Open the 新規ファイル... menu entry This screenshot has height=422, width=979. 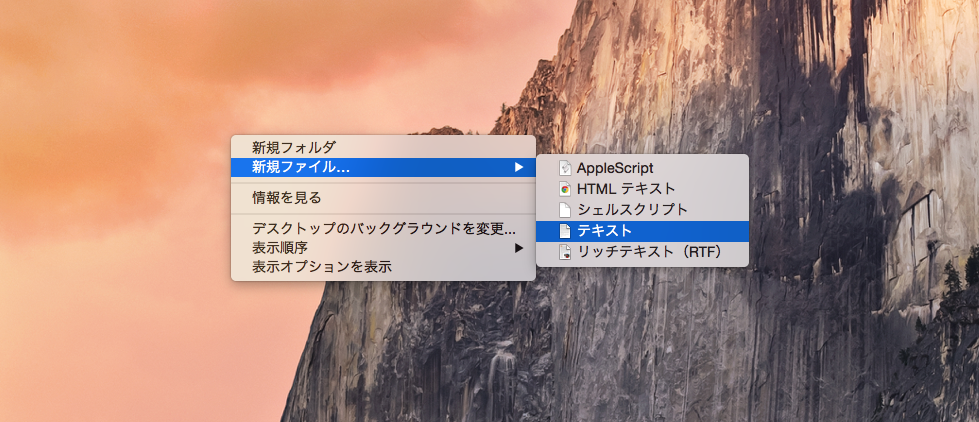383,167
